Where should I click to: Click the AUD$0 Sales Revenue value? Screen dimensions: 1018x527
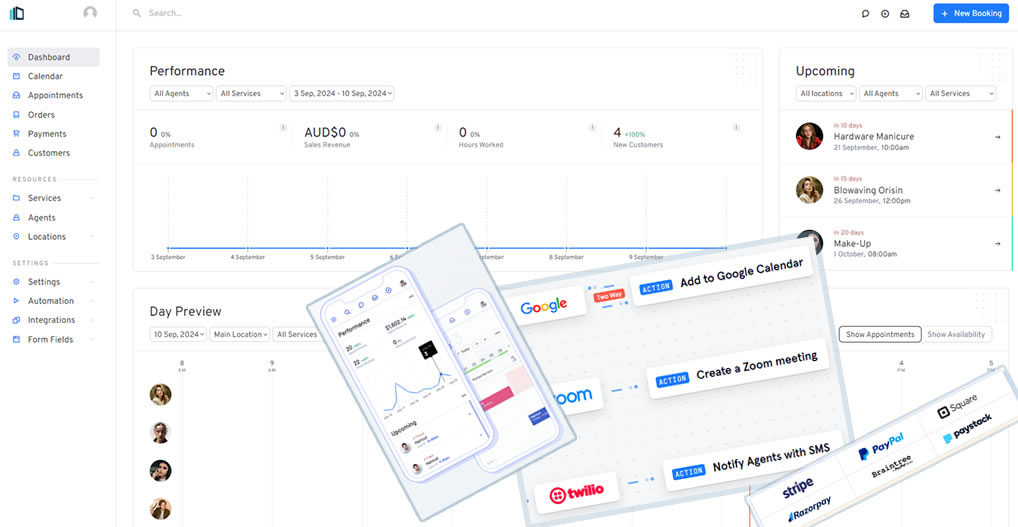[x=325, y=132]
